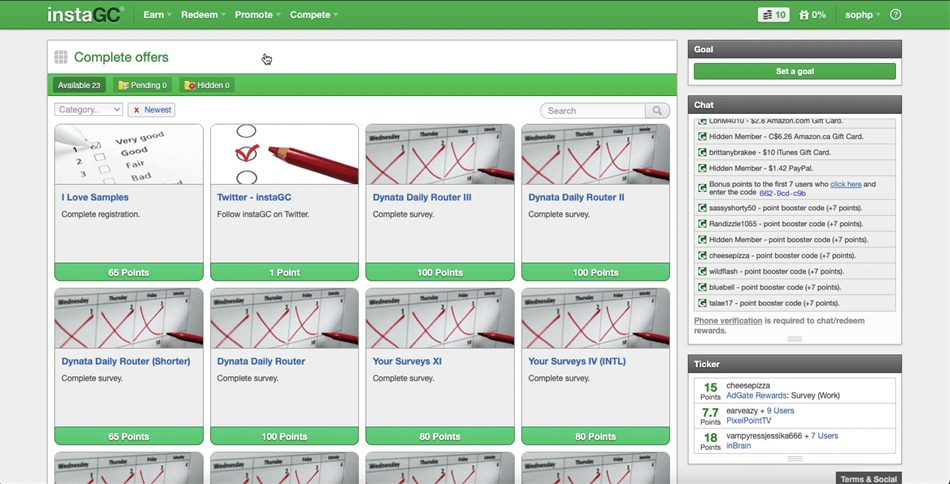Image resolution: width=950 pixels, height=484 pixels.
Task: Click the 'click here' bonus link in chat
Action: (846, 184)
